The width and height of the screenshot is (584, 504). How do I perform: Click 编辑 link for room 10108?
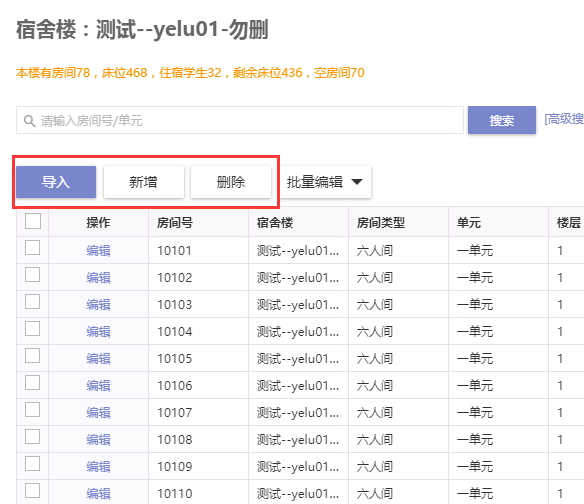pyautogui.click(x=98, y=440)
